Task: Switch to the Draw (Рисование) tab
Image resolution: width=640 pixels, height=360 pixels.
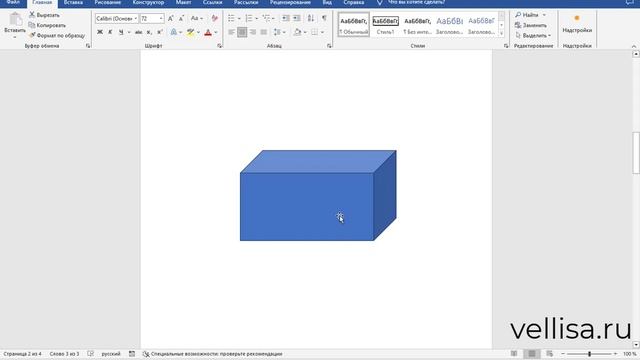Action: click(108, 2)
